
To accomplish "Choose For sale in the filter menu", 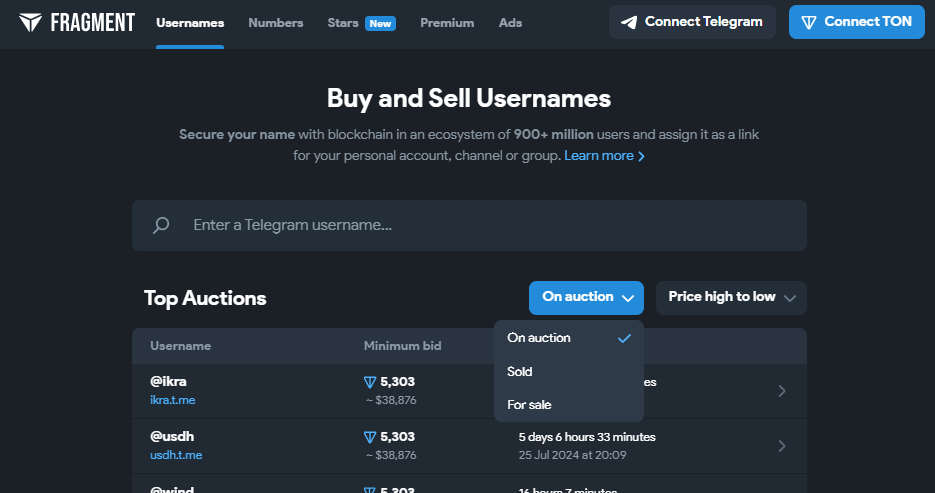I will pos(569,405).
